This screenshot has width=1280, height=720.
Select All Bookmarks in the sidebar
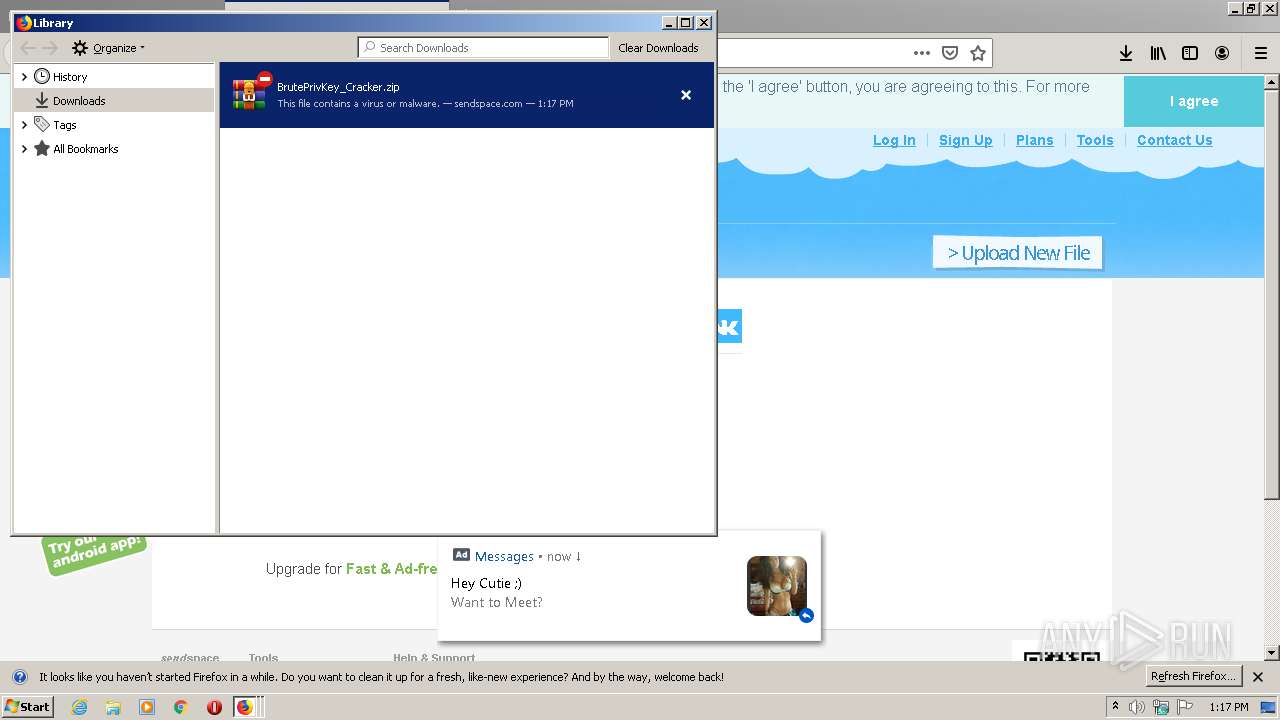pyautogui.click(x=85, y=149)
